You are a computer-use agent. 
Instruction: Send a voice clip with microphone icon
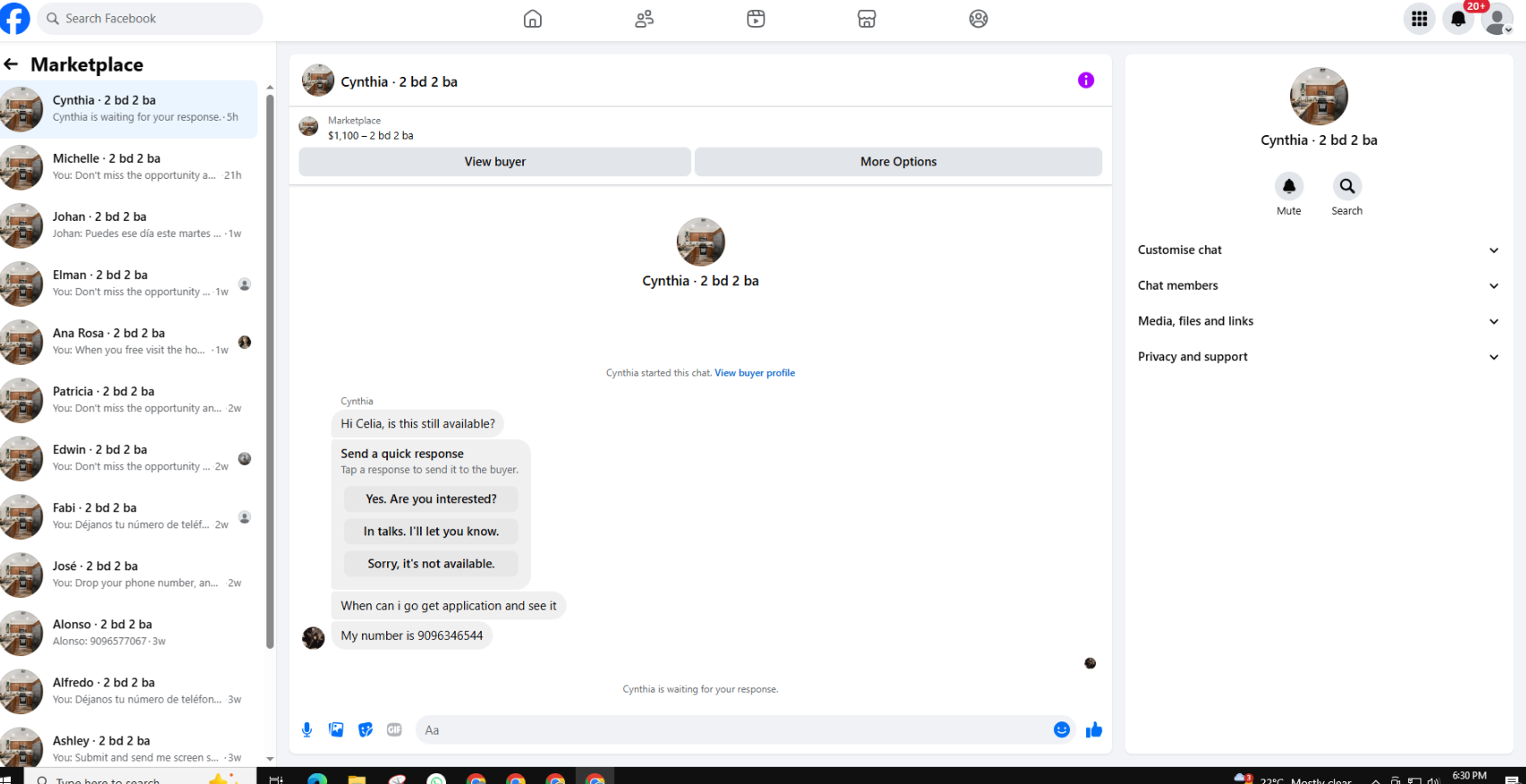(x=307, y=729)
